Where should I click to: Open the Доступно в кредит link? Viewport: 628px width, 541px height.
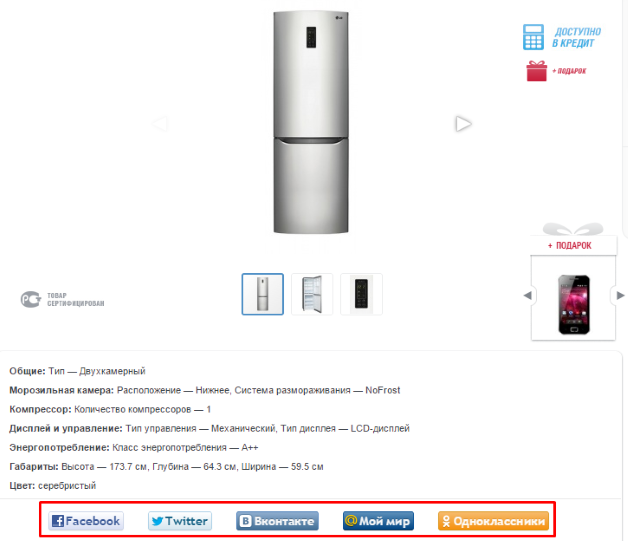click(576, 37)
